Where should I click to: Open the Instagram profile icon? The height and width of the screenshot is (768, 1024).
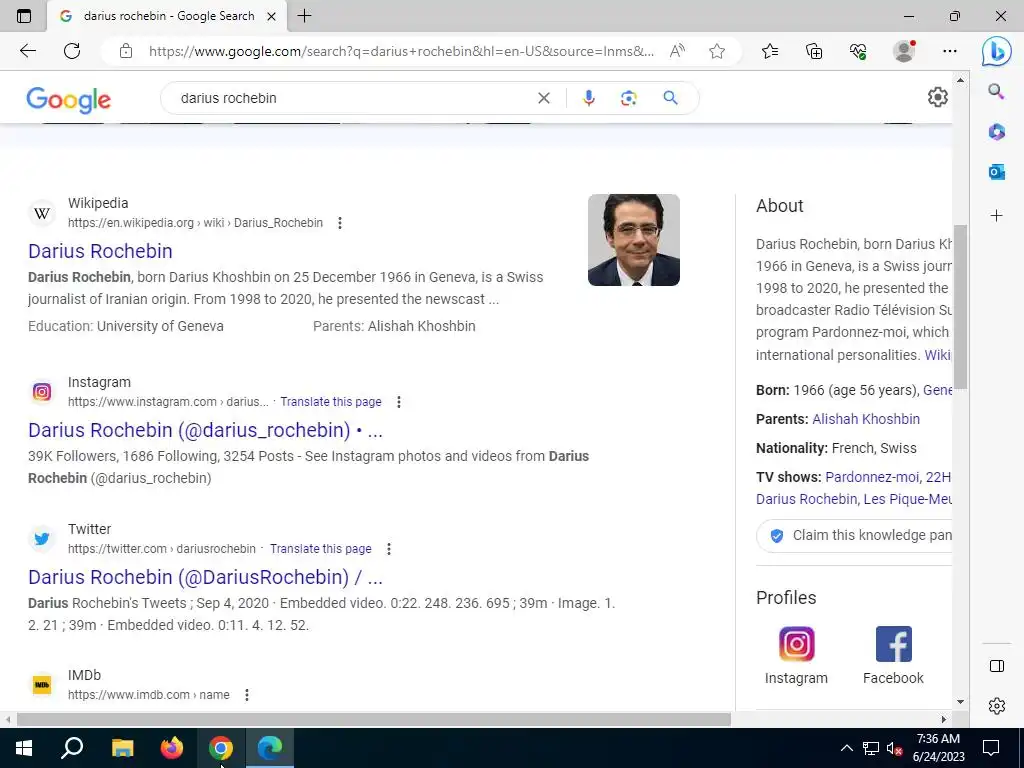[x=796, y=644]
